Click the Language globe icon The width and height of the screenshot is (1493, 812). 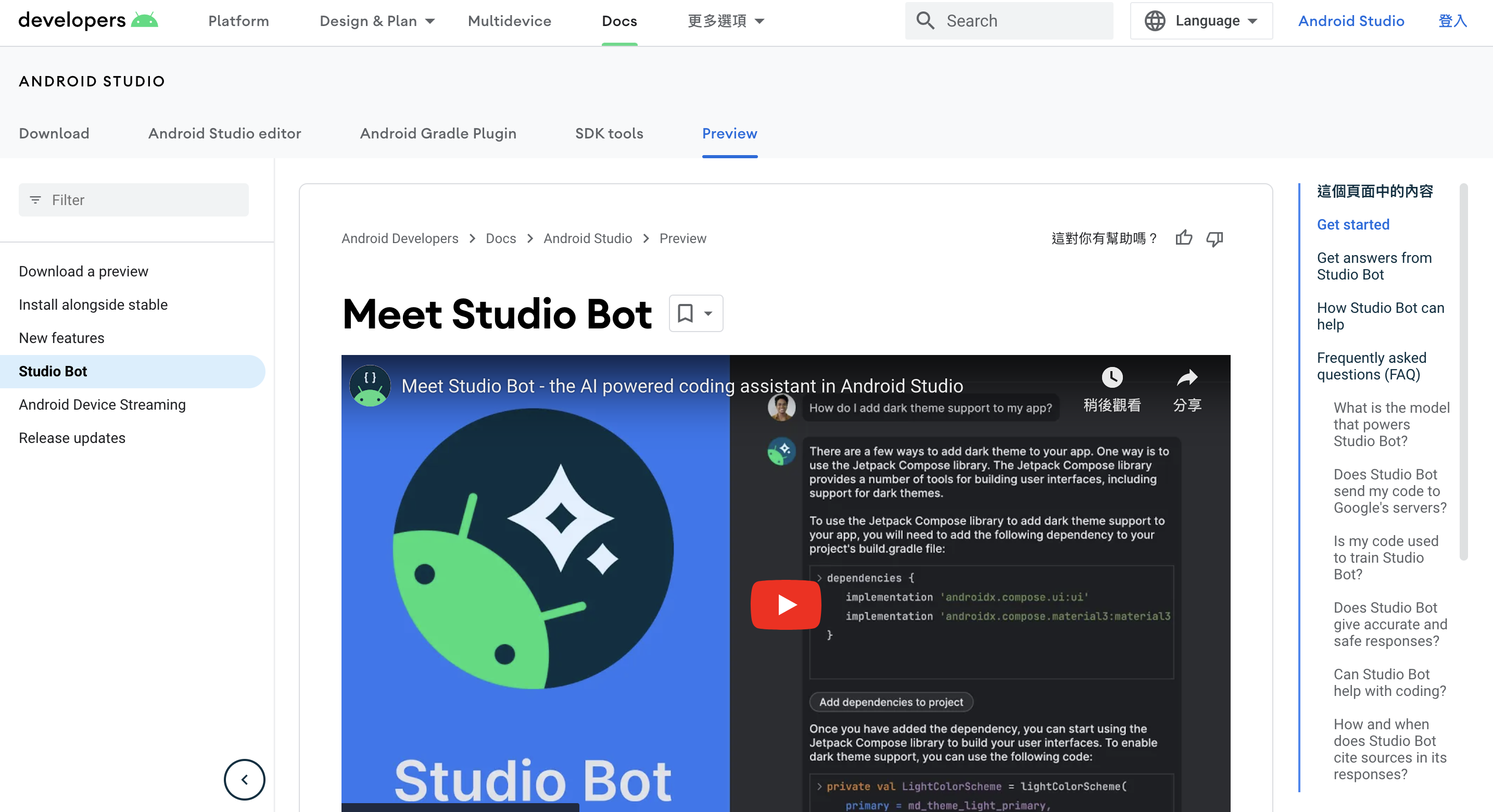1155,20
